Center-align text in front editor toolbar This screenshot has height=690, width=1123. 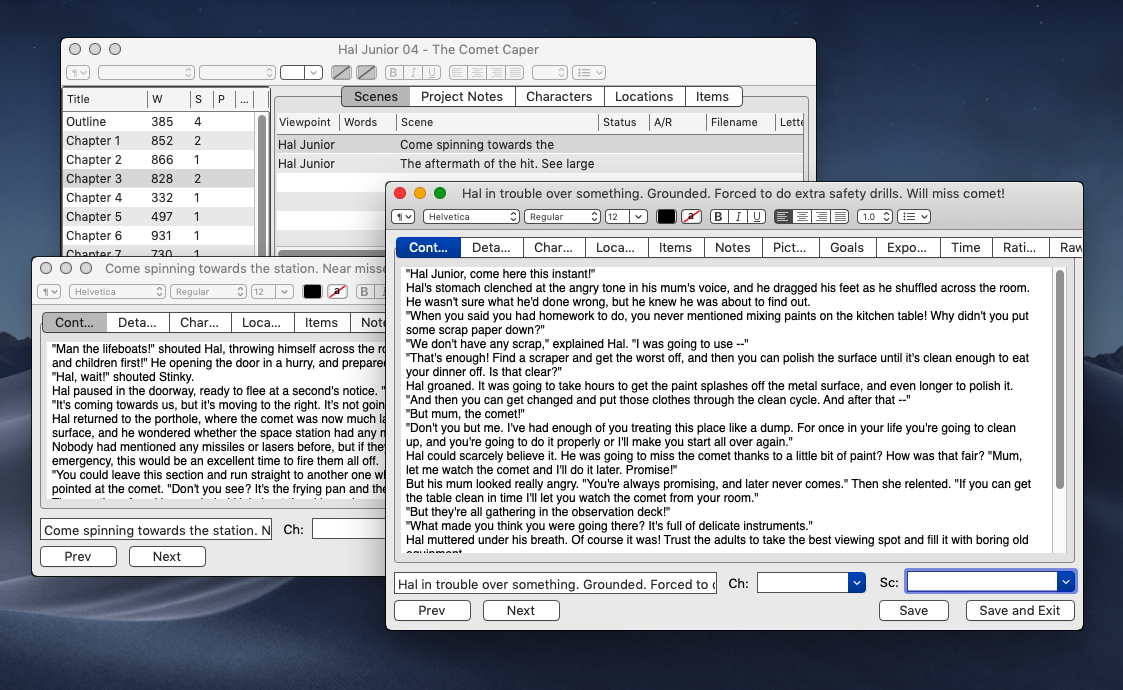pos(802,216)
